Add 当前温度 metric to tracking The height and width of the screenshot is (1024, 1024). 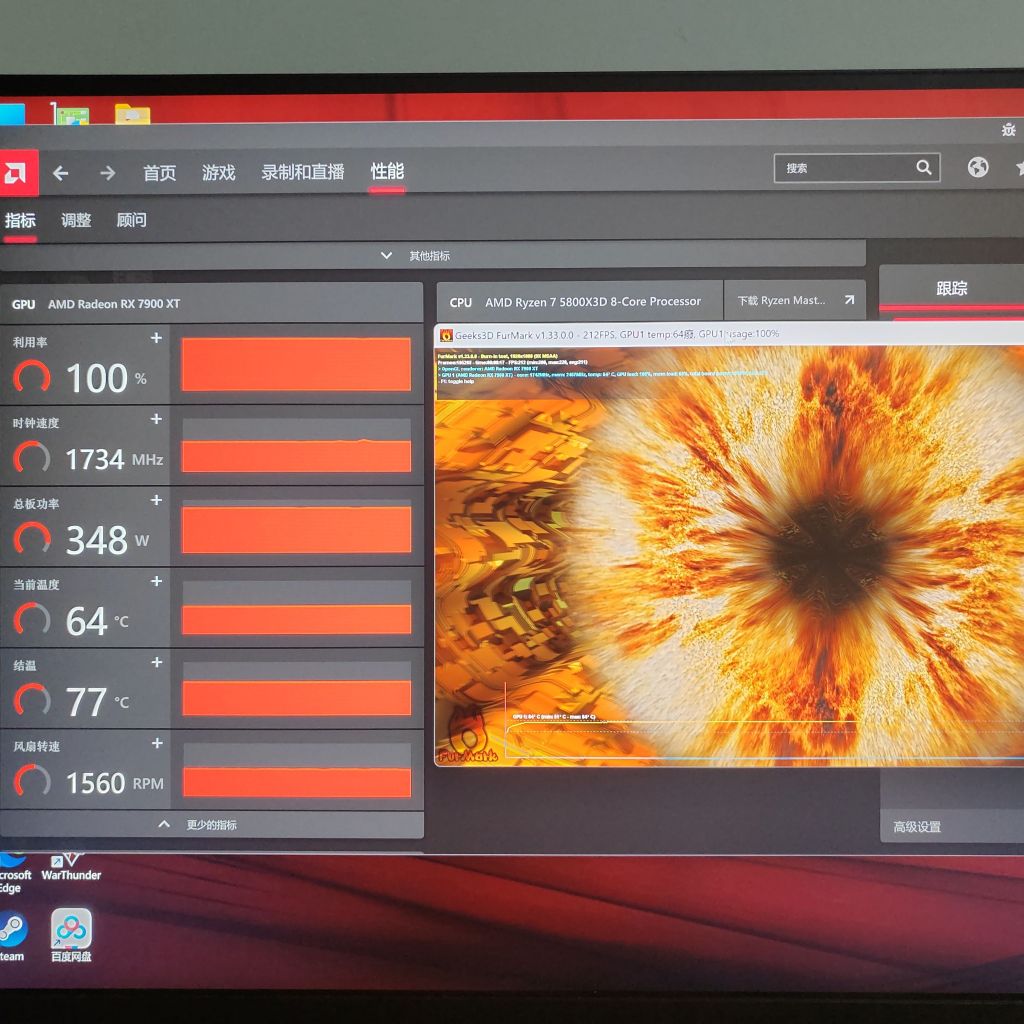(x=156, y=581)
